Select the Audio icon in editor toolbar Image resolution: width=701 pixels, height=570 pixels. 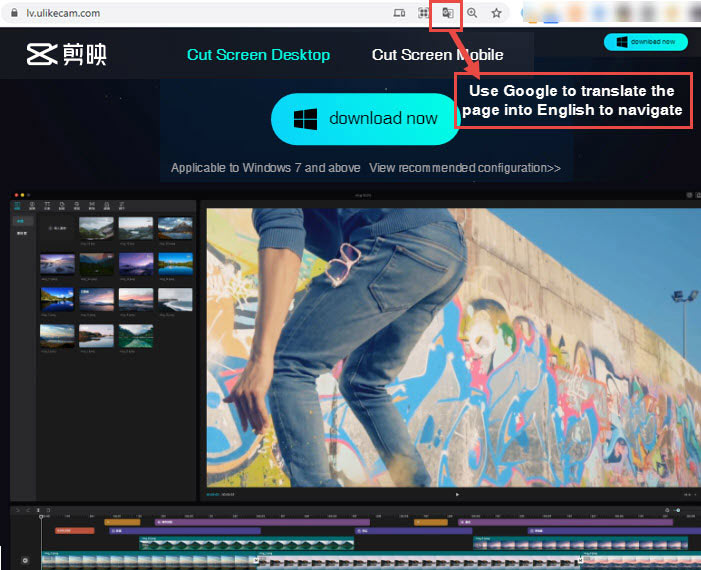[32, 206]
